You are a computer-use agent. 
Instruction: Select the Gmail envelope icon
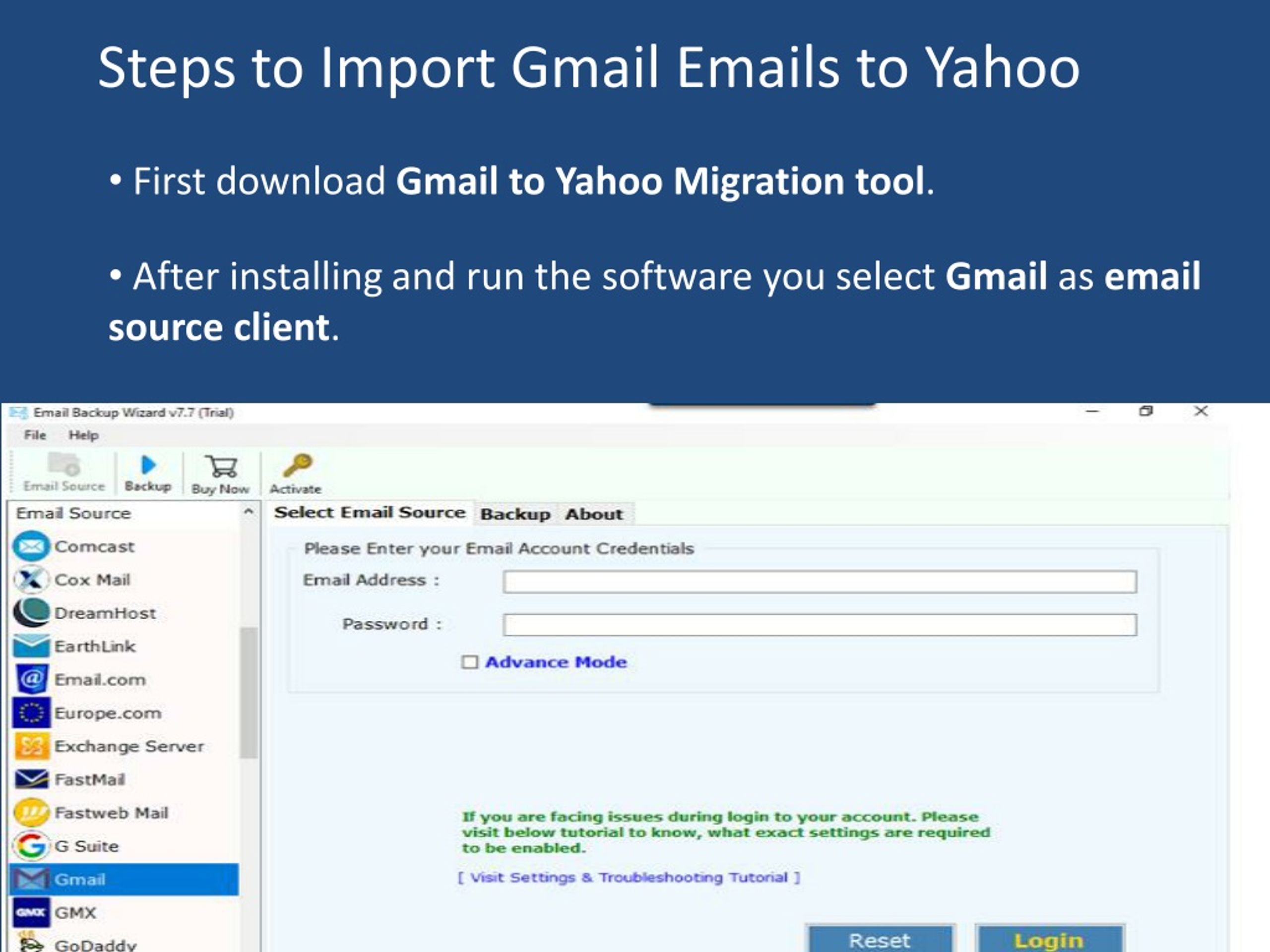coord(31,879)
